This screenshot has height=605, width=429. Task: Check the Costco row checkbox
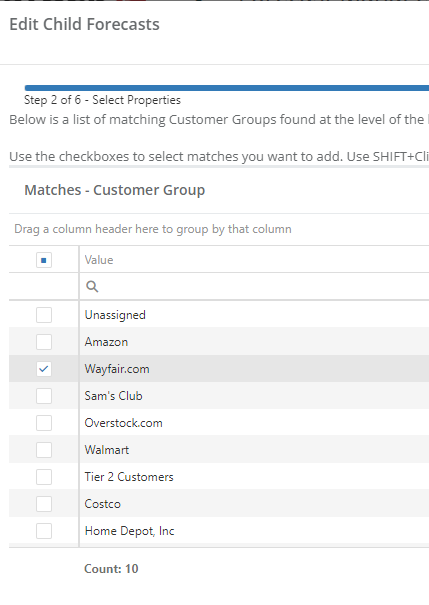pos(44,504)
